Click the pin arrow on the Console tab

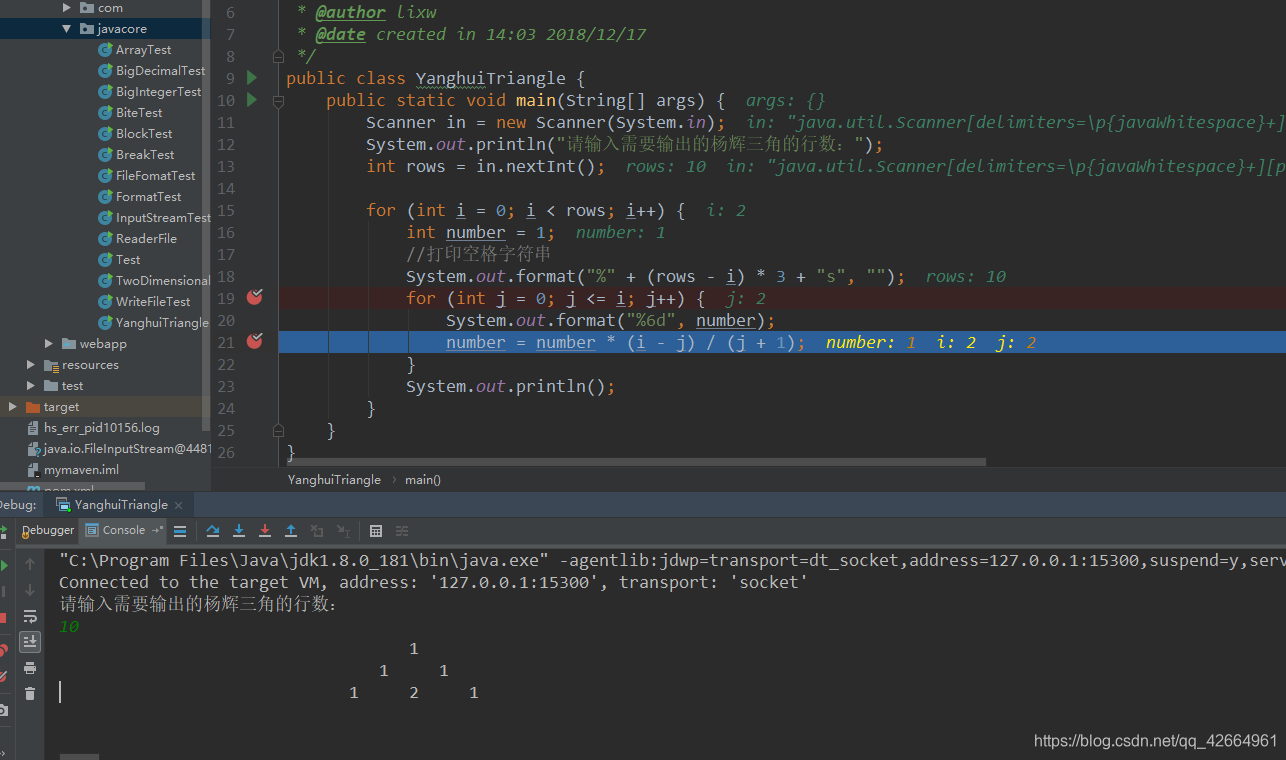click(x=157, y=530)
